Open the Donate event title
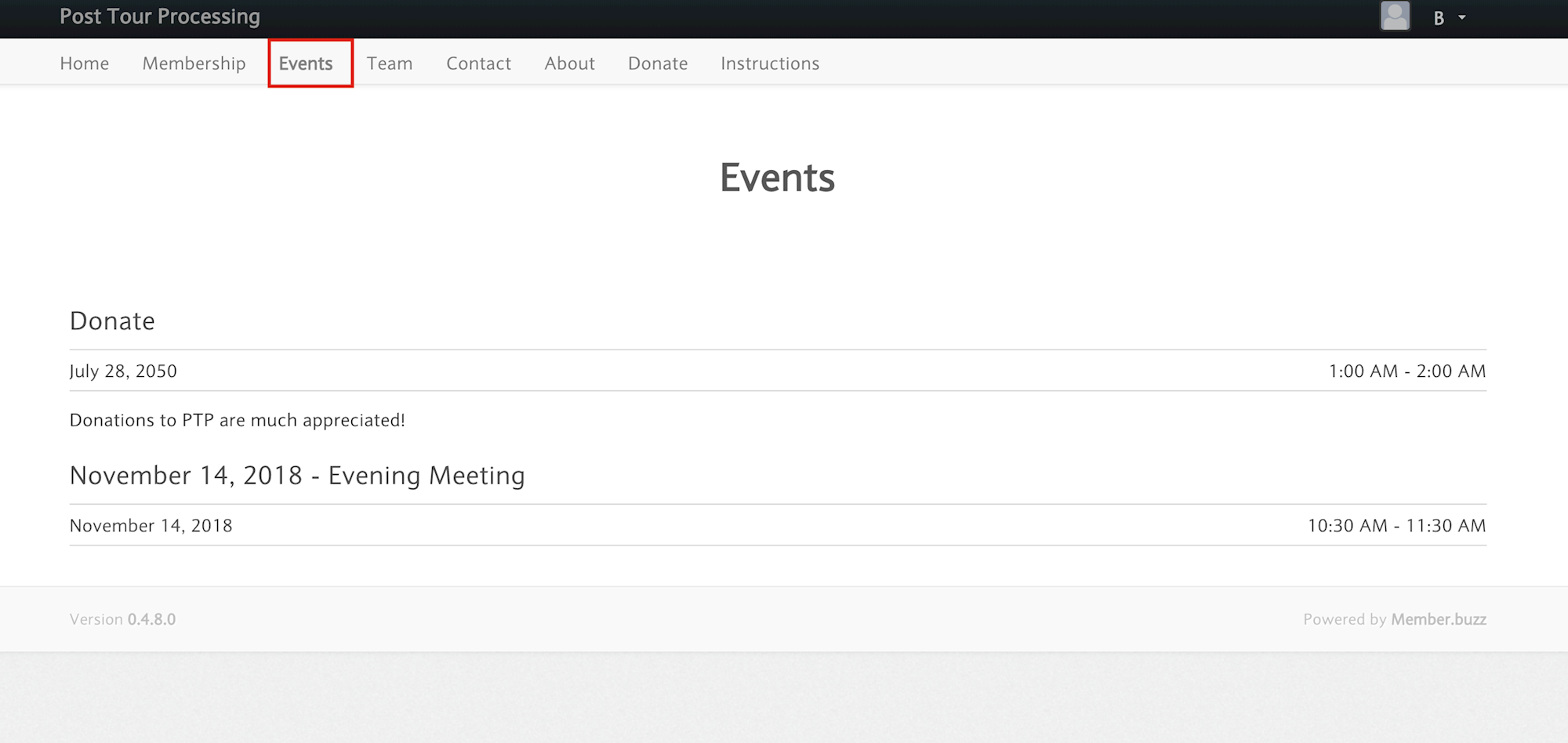The height and width of the screenshot is (743, 1568). [112, 321]
